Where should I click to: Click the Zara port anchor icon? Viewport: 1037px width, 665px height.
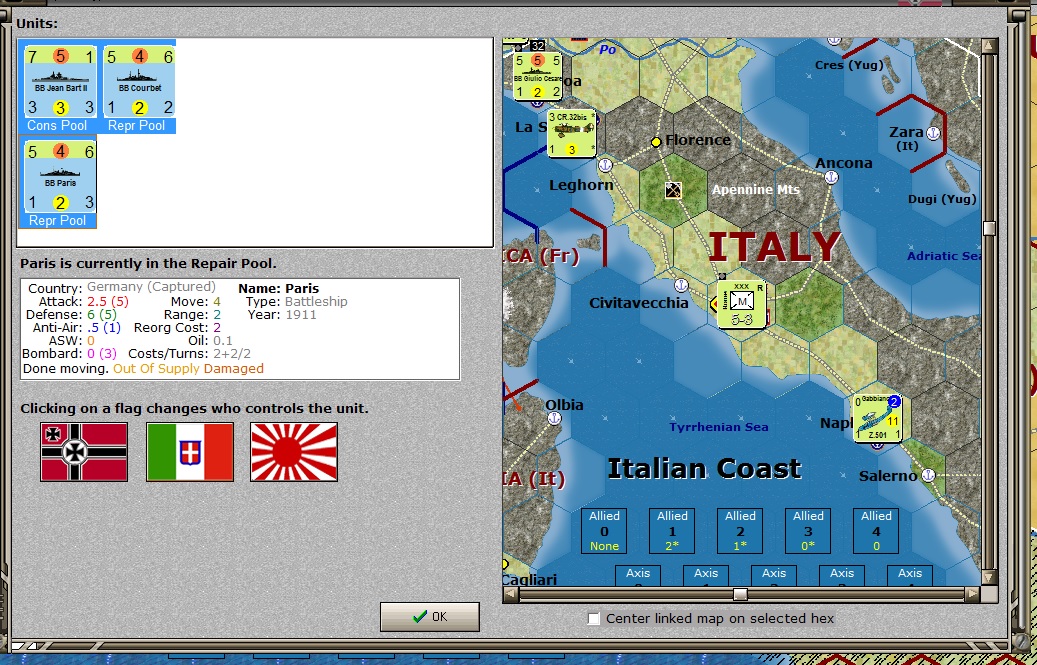pyautogui.click(x=933, y=133)
